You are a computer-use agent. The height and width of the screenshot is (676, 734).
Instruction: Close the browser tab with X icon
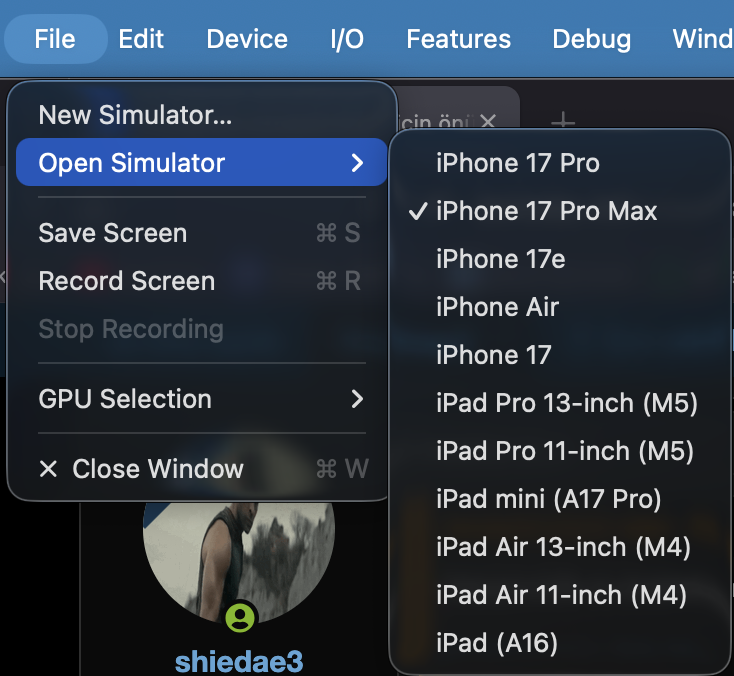(488, 122)
